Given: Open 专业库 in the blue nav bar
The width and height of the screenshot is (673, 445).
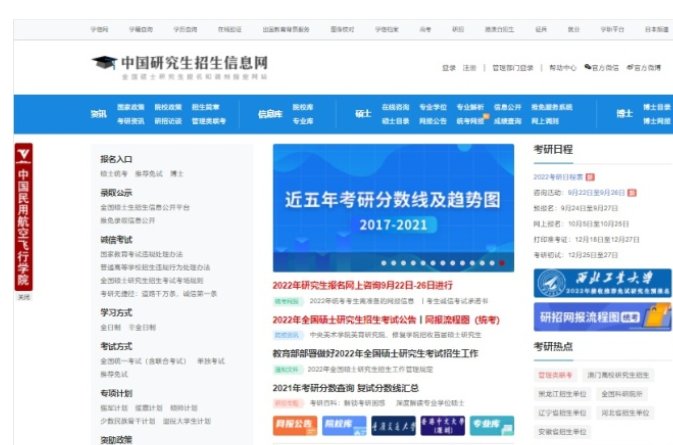Looking at the screenshot, I should point(303,121).
